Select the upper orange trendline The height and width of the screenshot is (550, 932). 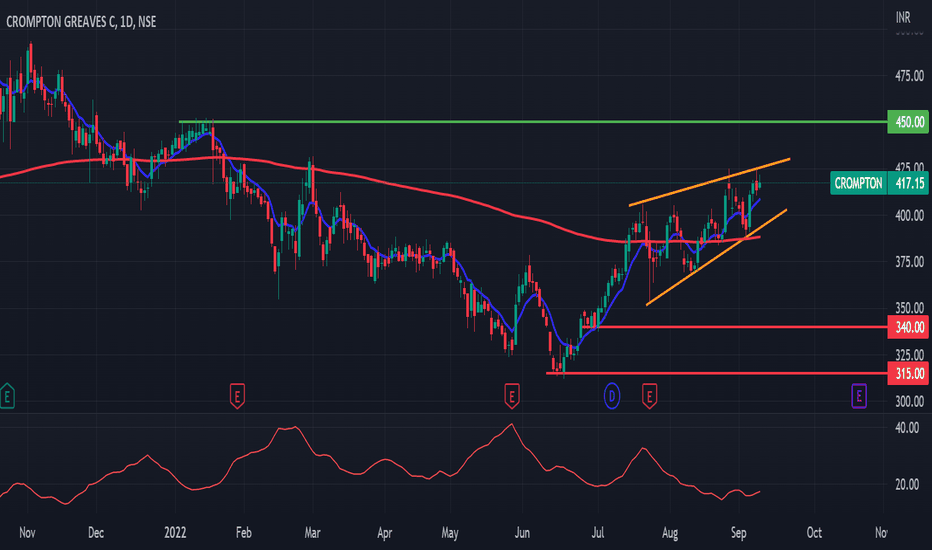[x=709, y=183]
